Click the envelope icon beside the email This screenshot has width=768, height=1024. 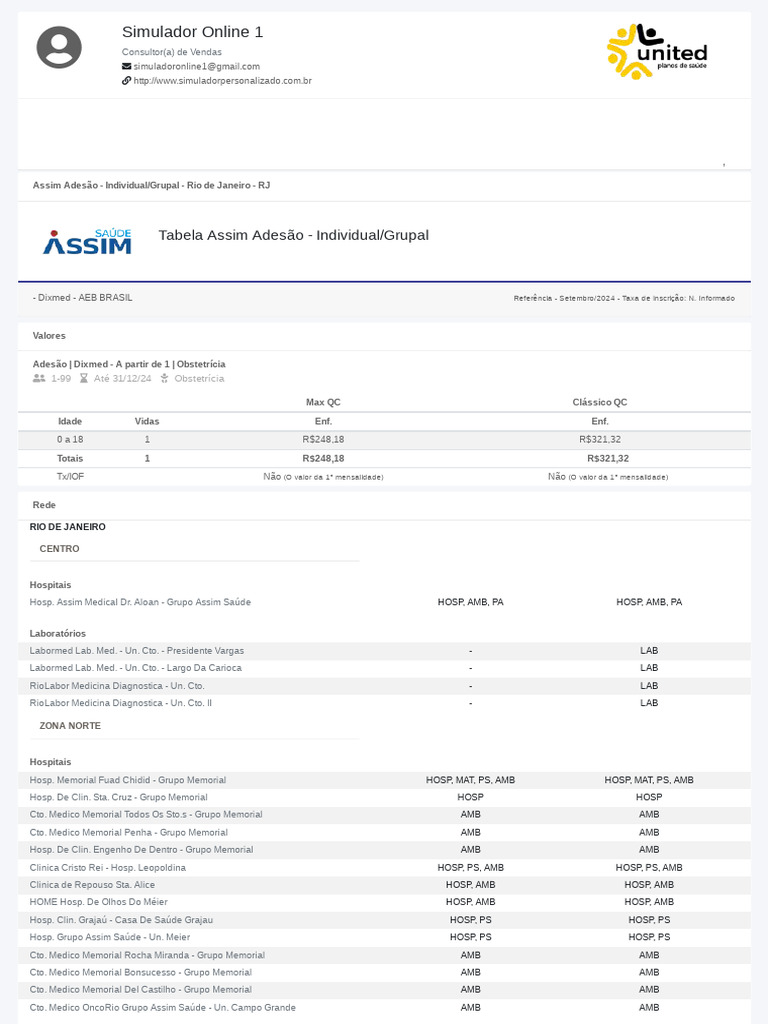coord(126,66)
